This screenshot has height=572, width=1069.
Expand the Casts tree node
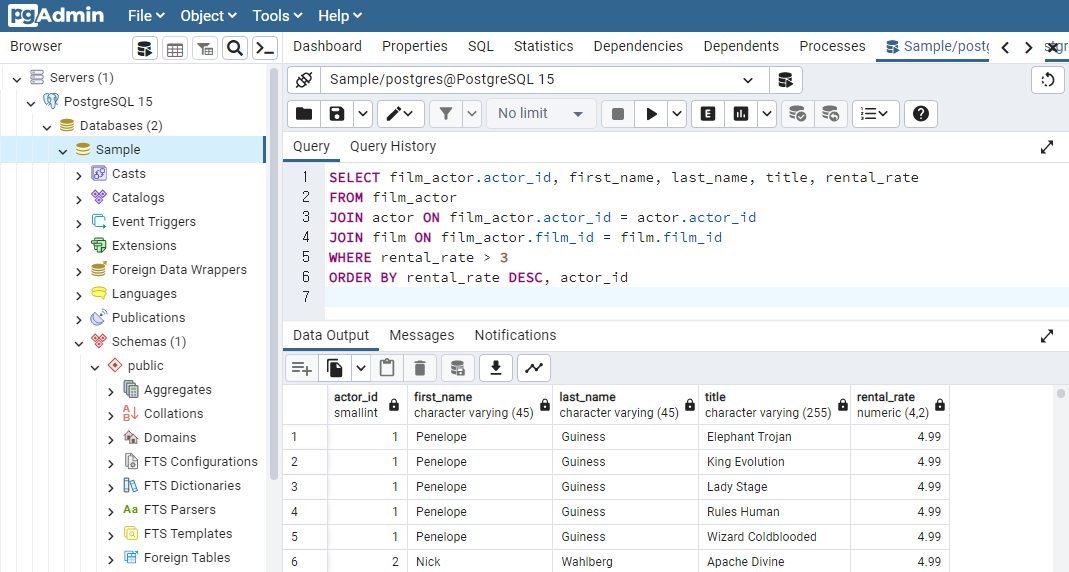coord(79,175)
